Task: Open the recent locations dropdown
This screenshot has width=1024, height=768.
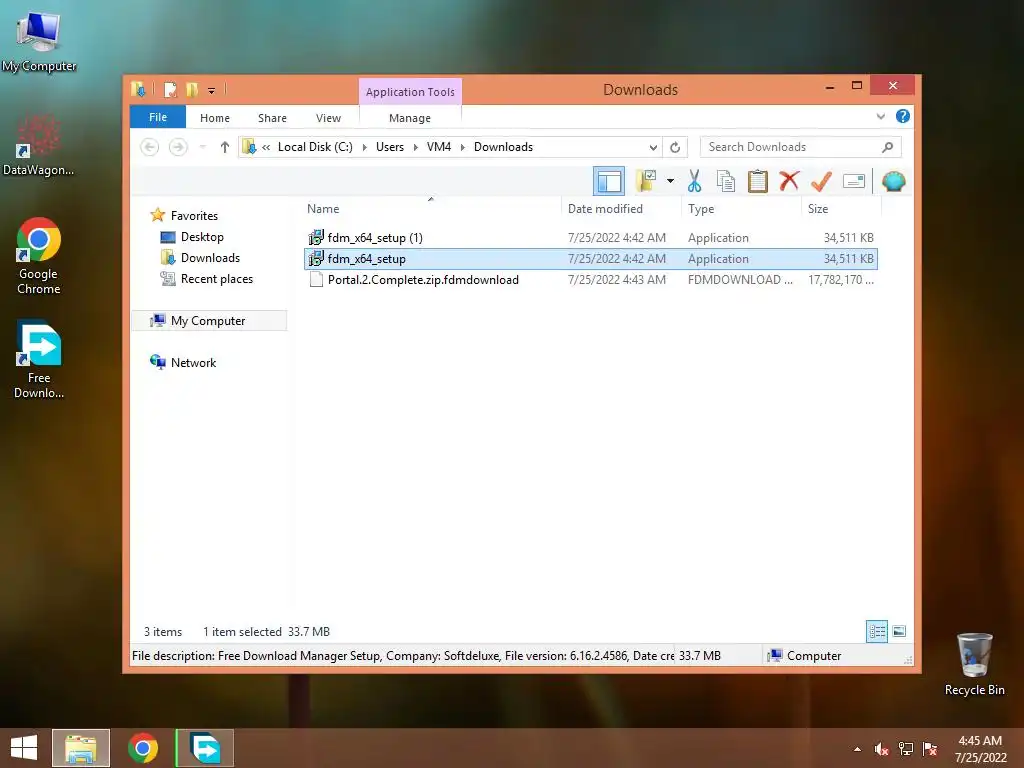Action: [202, 147]
